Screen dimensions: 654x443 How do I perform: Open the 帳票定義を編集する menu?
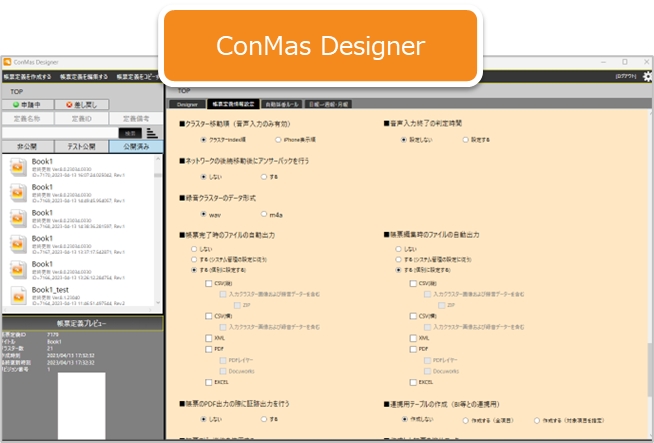pos(84,77)
